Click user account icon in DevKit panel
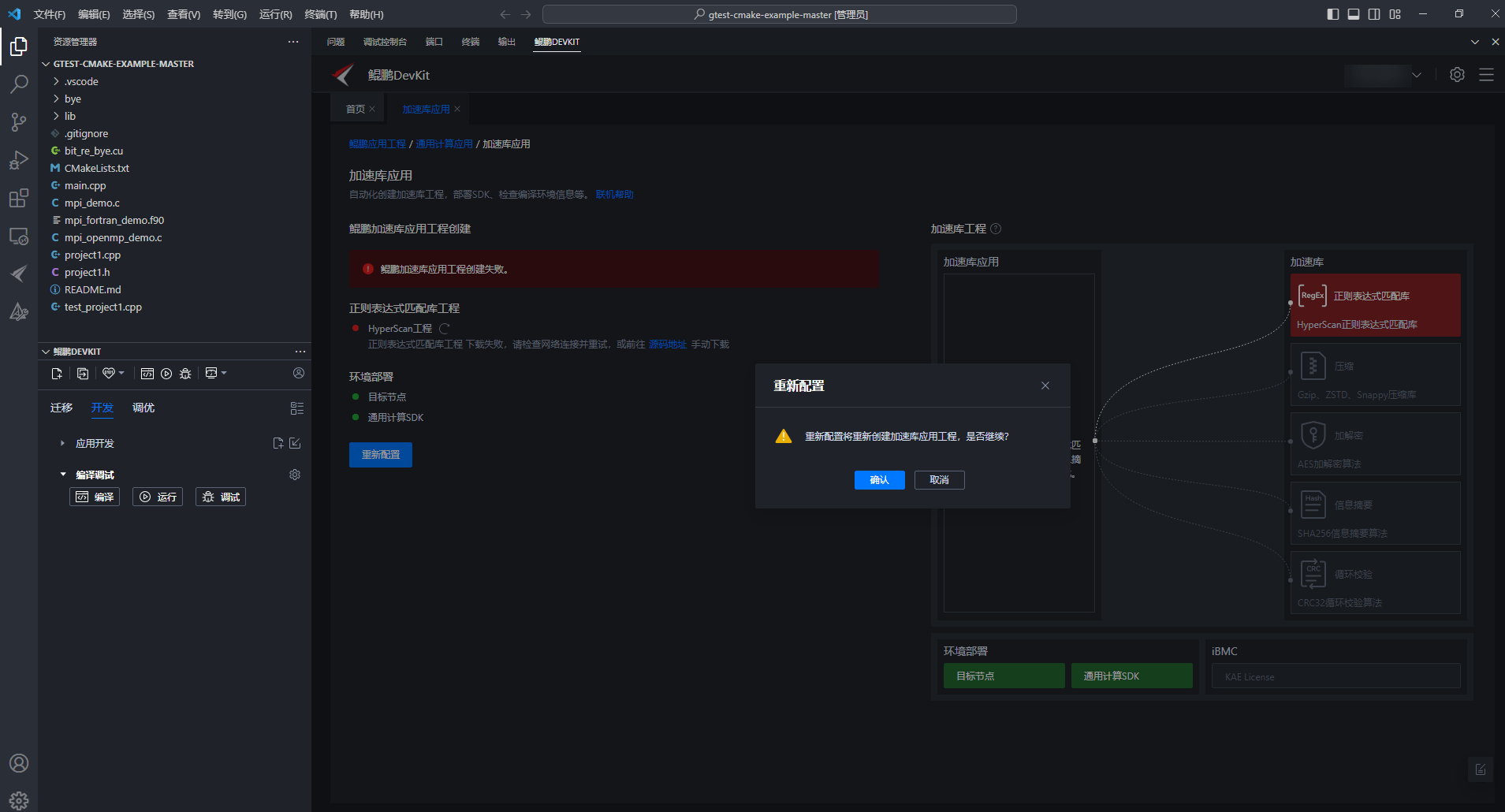This screenshot has height=812, width=1505. (x=299, y=373)
